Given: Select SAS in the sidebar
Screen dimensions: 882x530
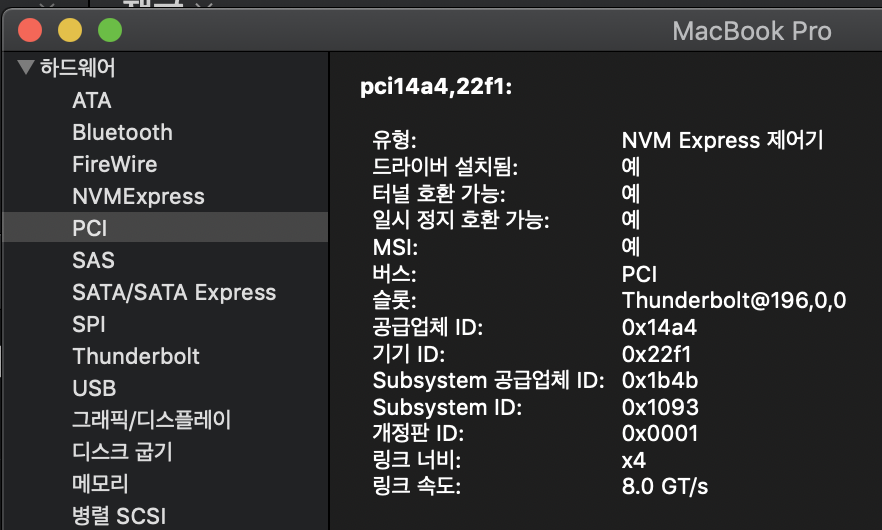Looking at the screenshot, I should click(93, 260).
